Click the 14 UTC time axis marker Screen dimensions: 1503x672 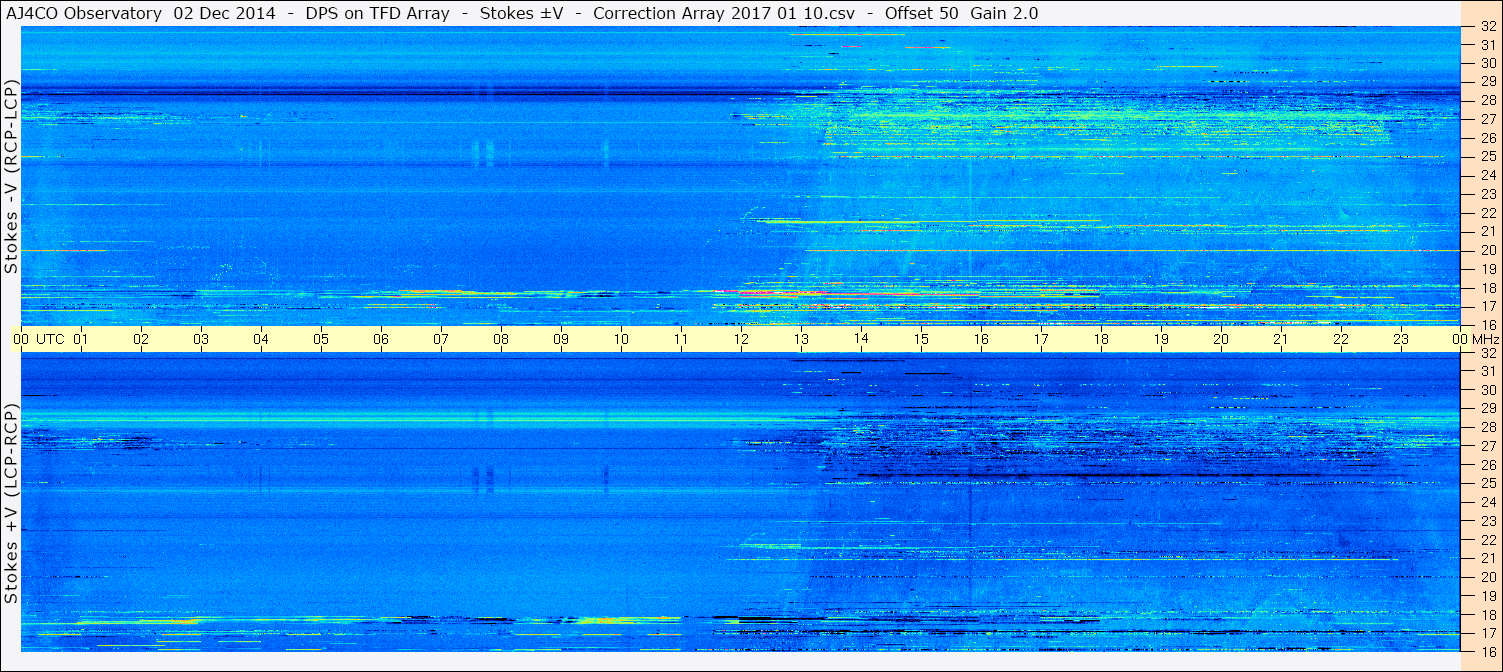860,339
